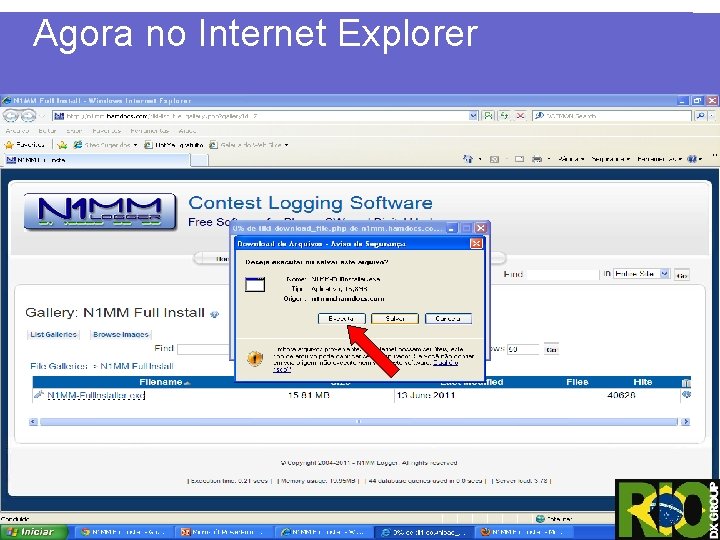Click the File Galleries breadcrumb link
The width and height of the screenshot is (720, 540).
tap(58, 366)
